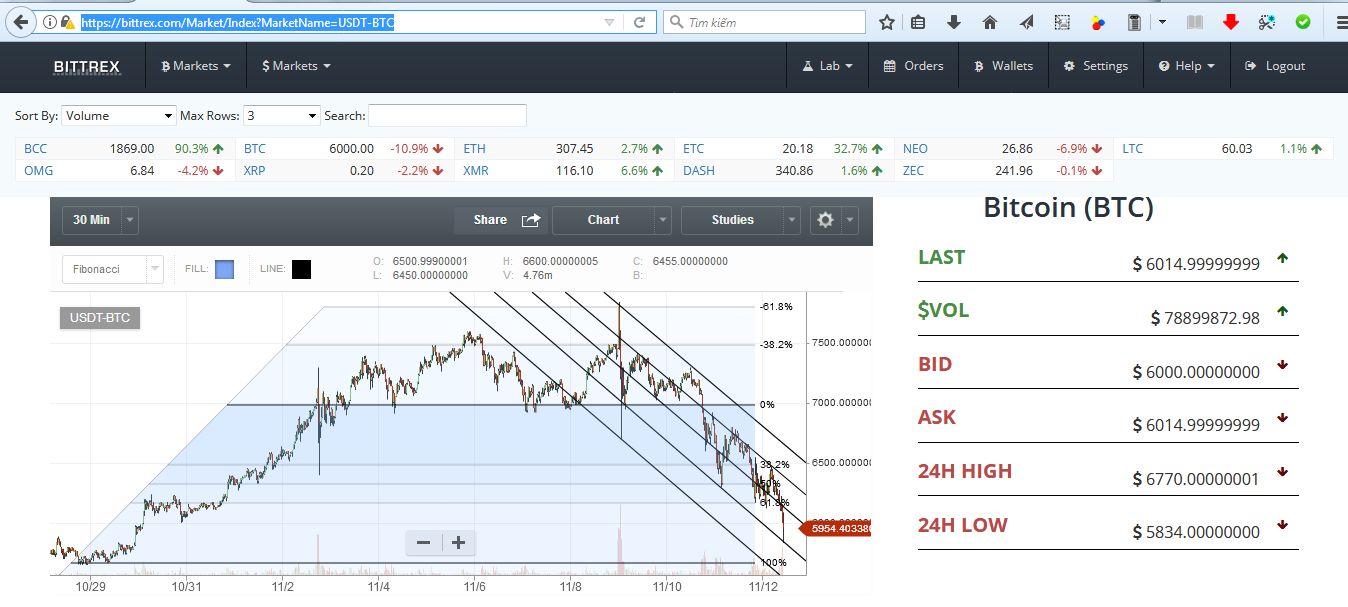Screen dimensions: 1348x607
Task: Expand the Studies dropdown arrow
Action: click(792, 220)
